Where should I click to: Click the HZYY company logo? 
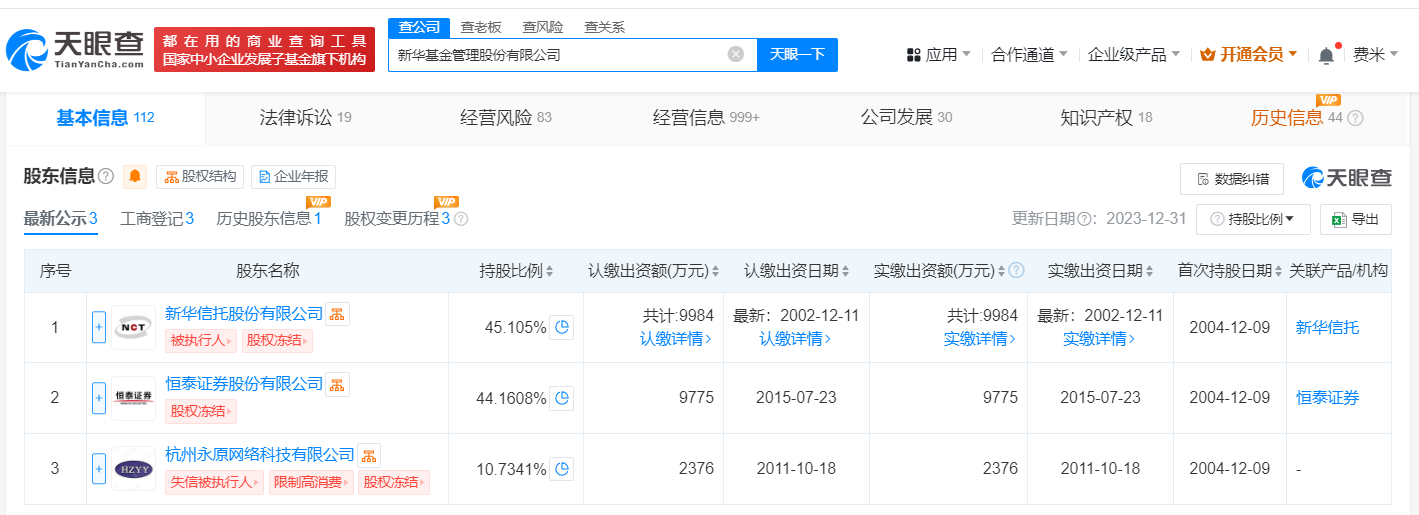click(133, 468)
